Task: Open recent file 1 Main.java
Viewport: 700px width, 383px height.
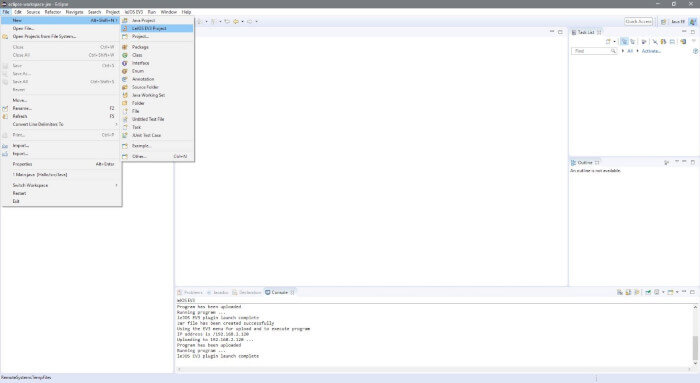Action: (x=61, y=175)
